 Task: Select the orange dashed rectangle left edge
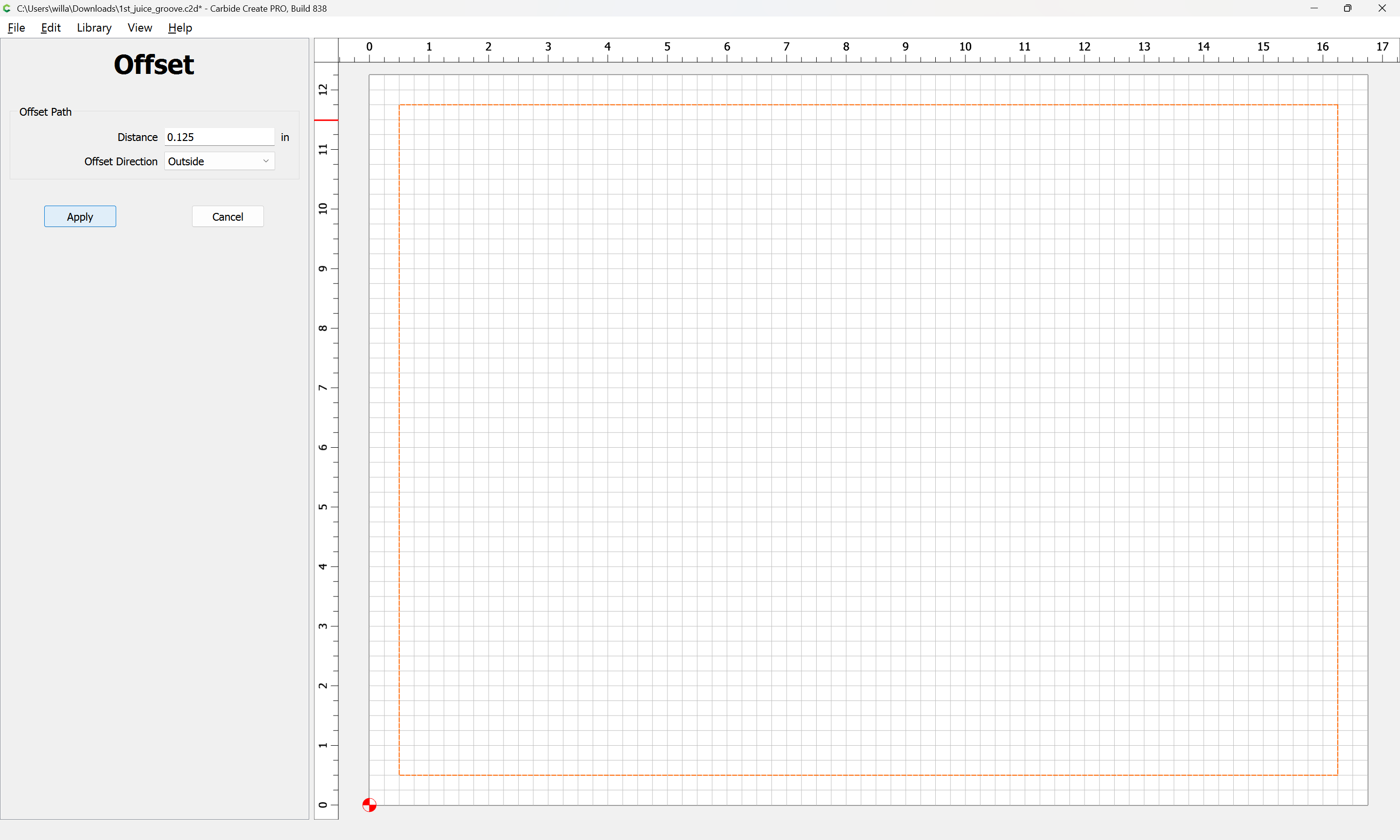tap(399, 439)
